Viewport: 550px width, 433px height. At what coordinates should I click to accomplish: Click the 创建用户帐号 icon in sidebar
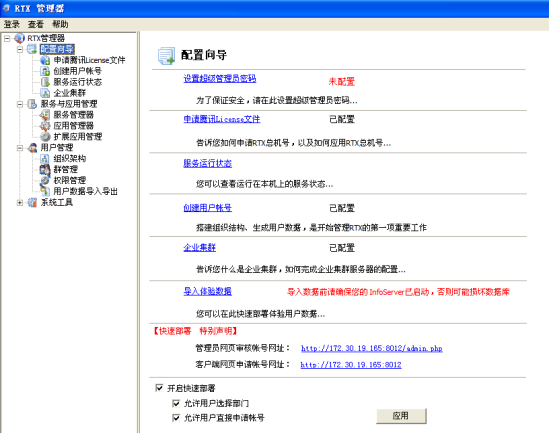[x=45, y=71]
